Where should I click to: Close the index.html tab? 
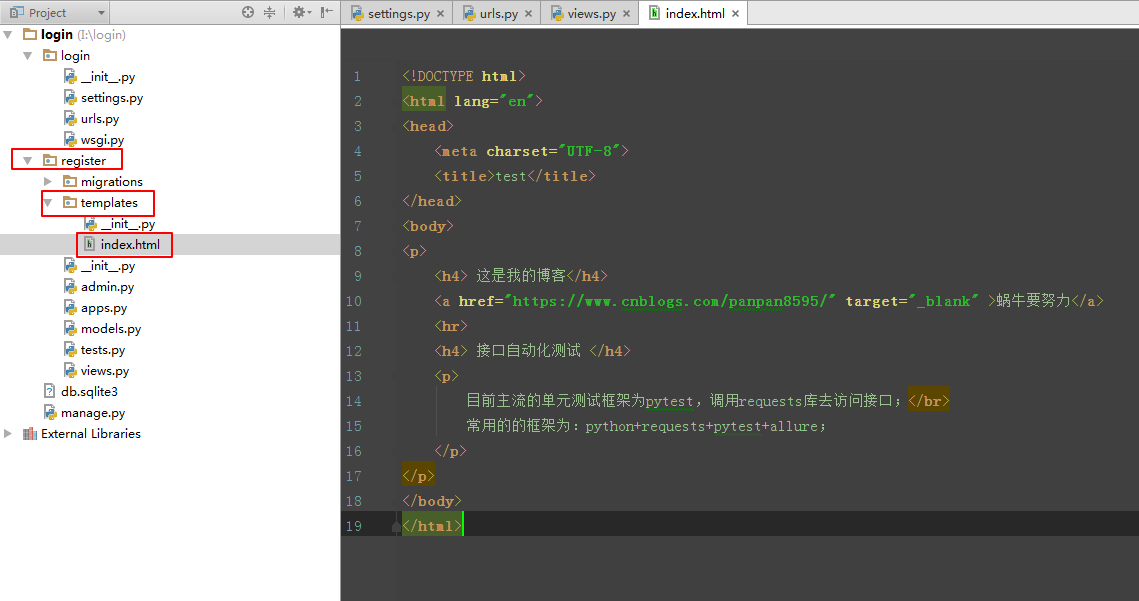(x=735, y=14)
